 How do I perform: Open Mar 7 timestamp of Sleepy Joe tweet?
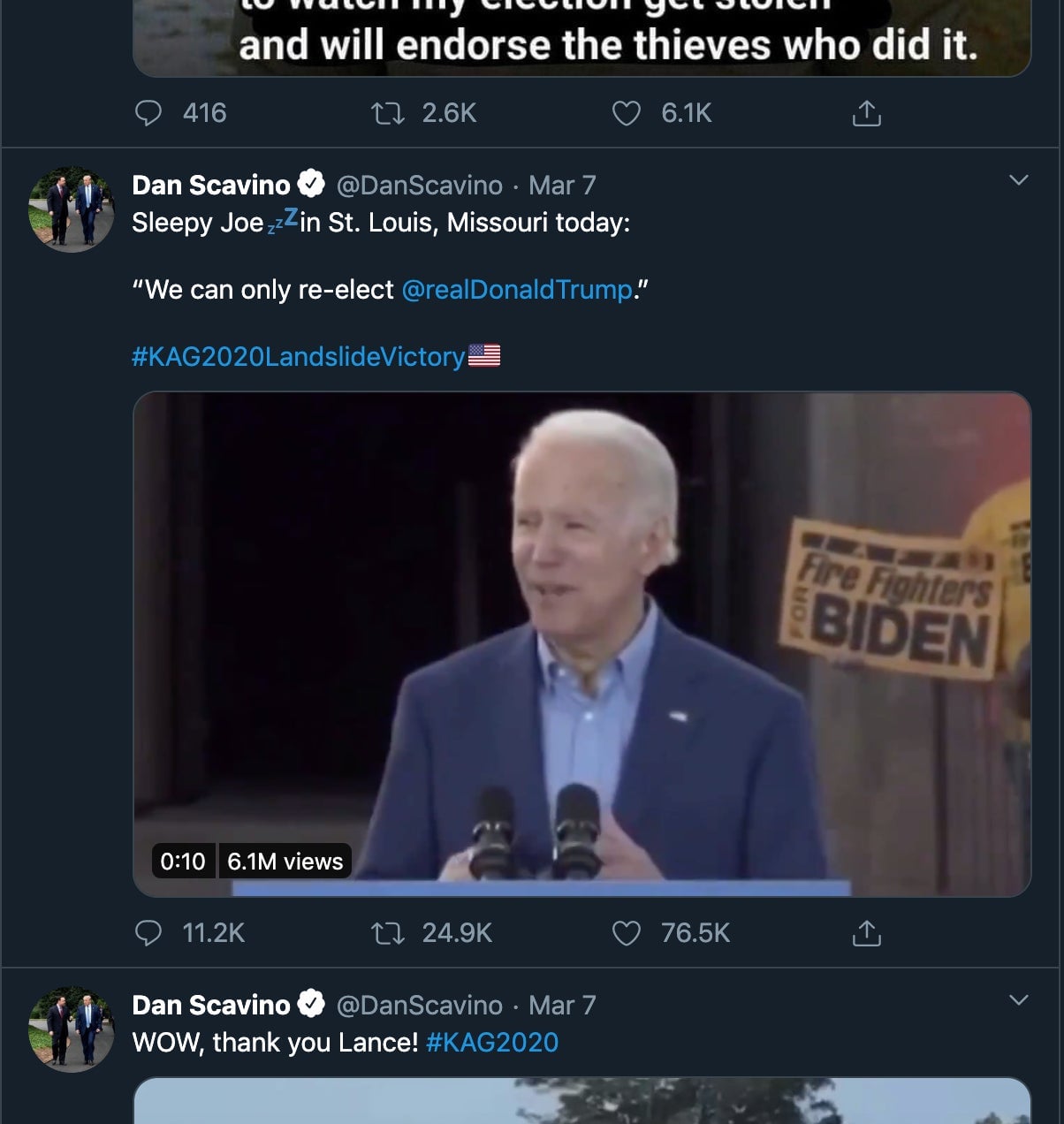[x=562, y=185]
